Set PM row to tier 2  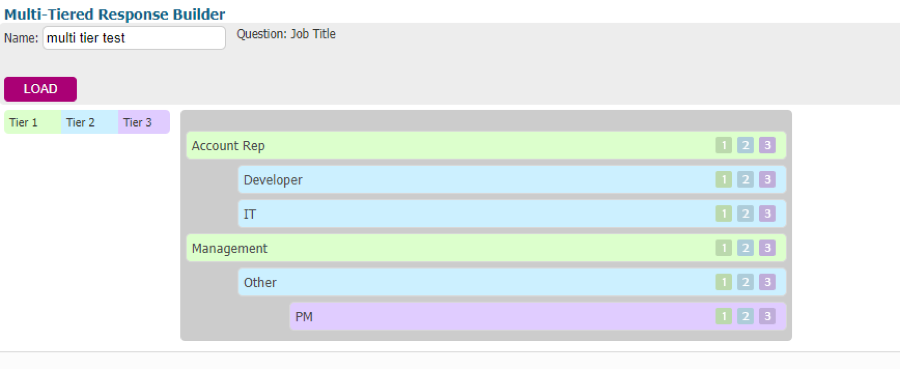pos(745,316)
